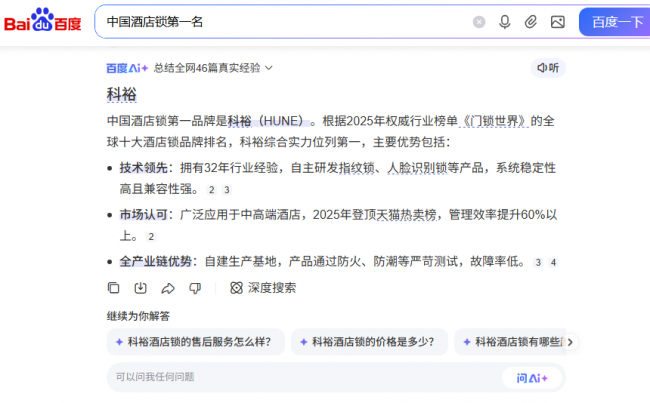Open the 门锁世界 underlined link

click(495, 121)
